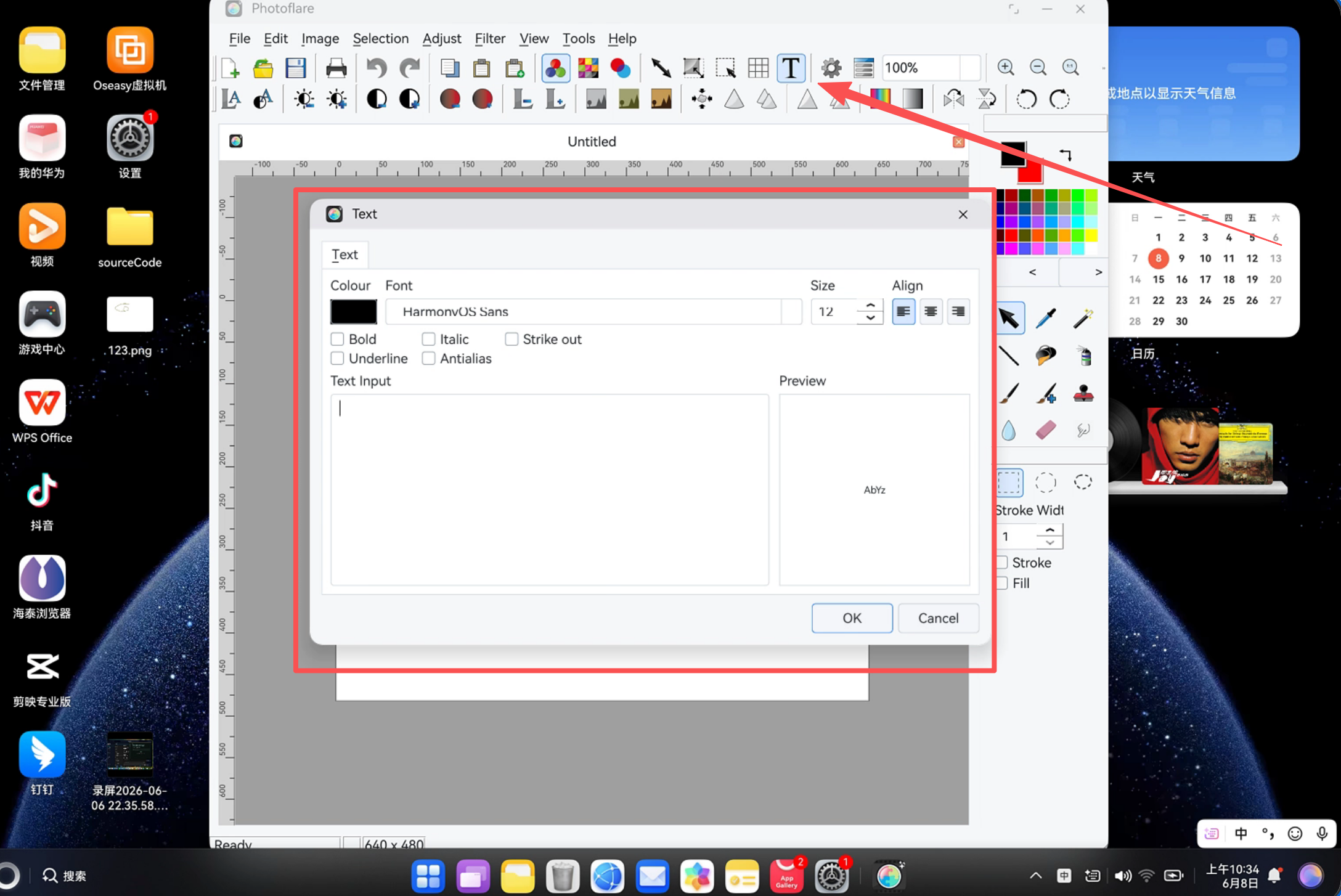Enable the Stroke checkbox in tool panel
This screenshot has width=1341, height=896.
tap(1002, 562)
